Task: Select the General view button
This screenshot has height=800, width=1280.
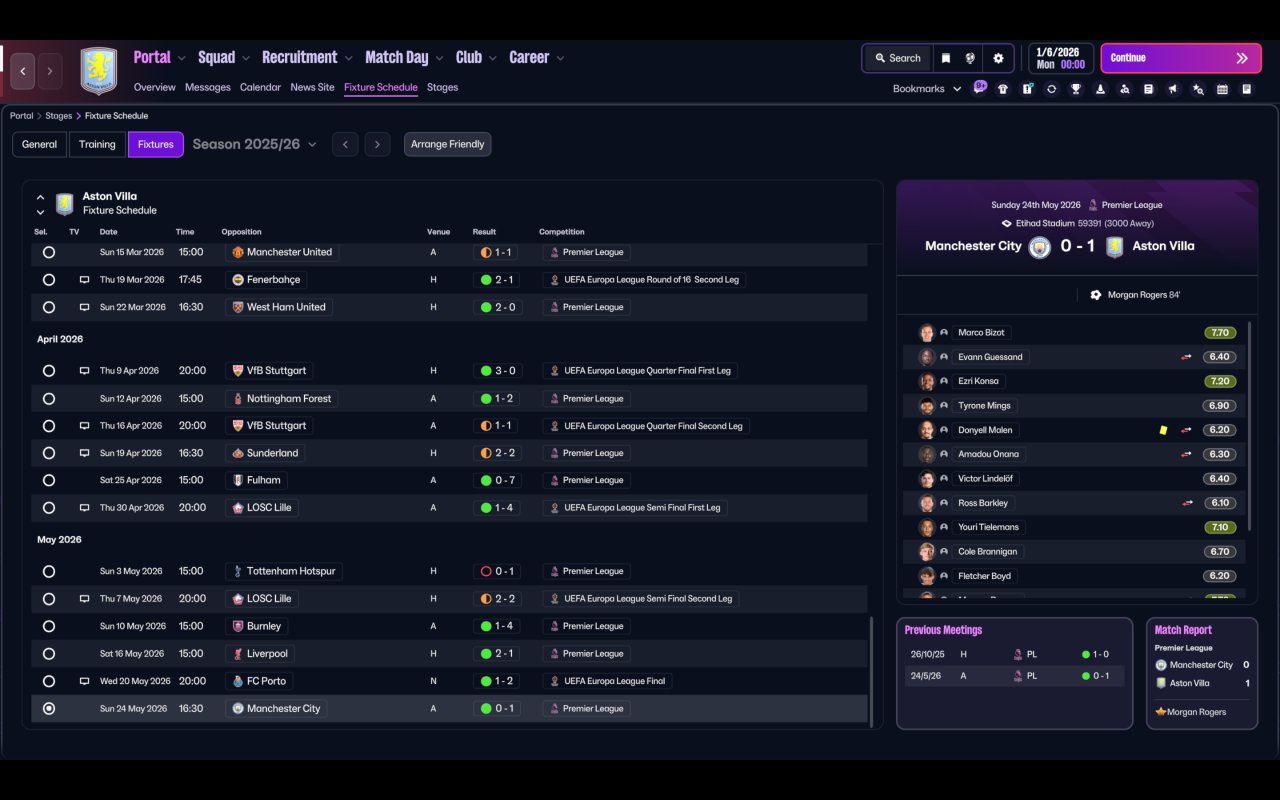Action: [x=39, y=144]
